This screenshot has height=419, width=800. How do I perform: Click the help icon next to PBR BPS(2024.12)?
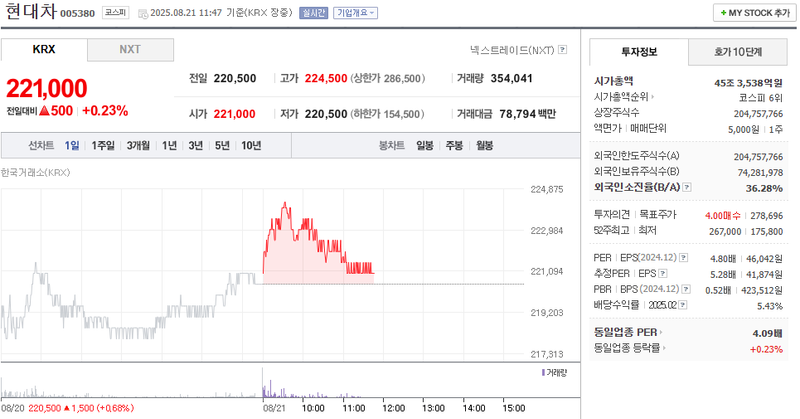click(686, 289)
